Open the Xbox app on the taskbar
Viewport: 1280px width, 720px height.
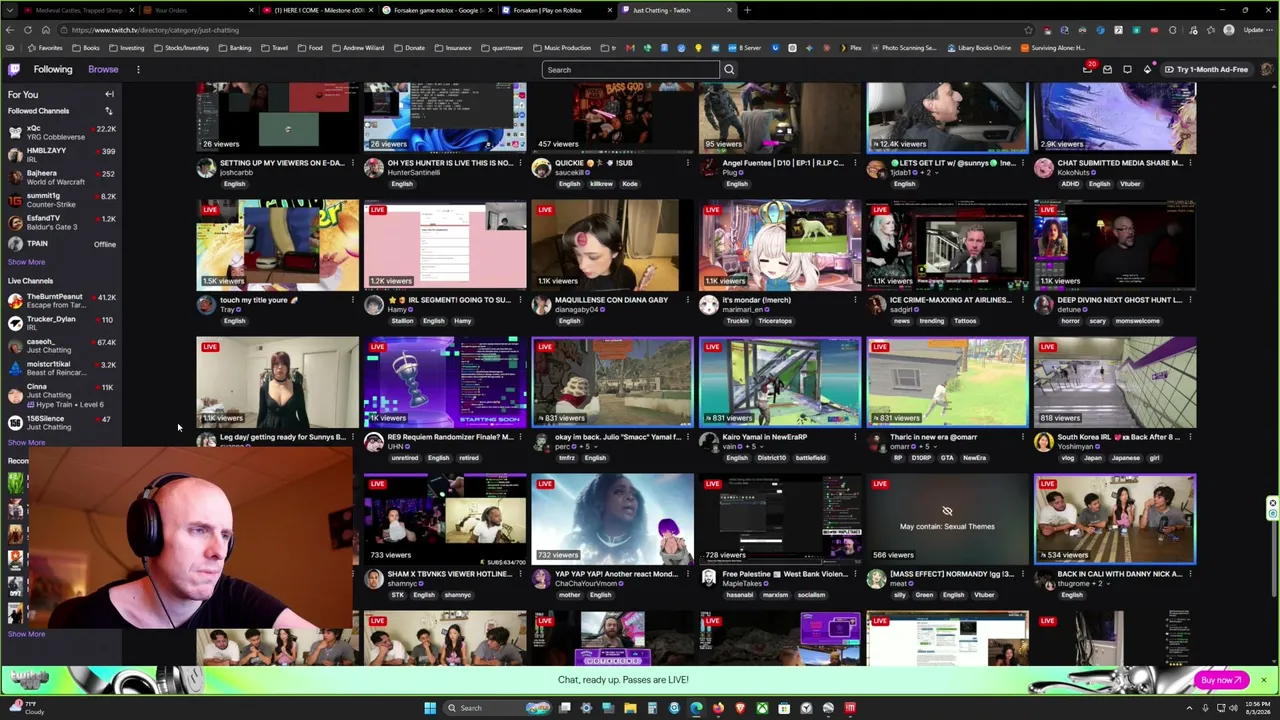(762, 708)
